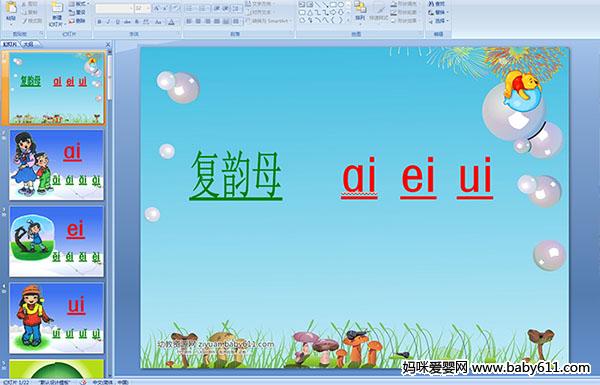Increase font size with the grow-font icon
Screen dimensions: 600x385
[x=157, y=8]
